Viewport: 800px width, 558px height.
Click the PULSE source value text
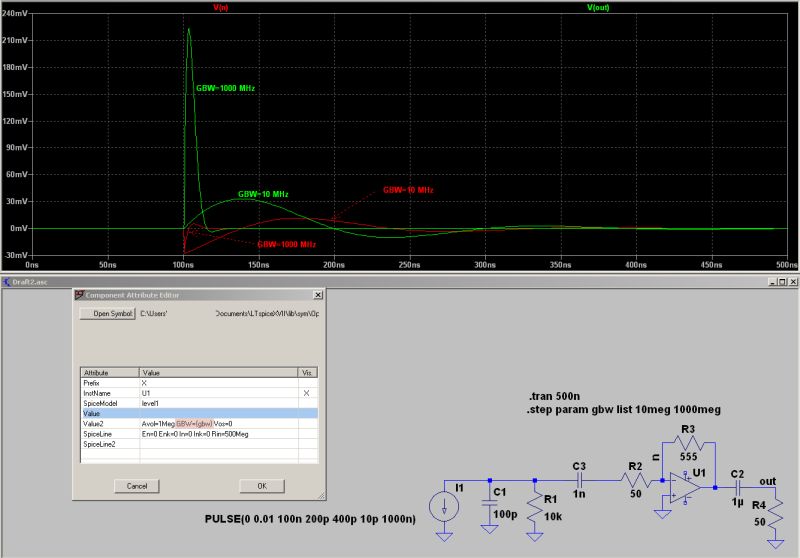310,519
